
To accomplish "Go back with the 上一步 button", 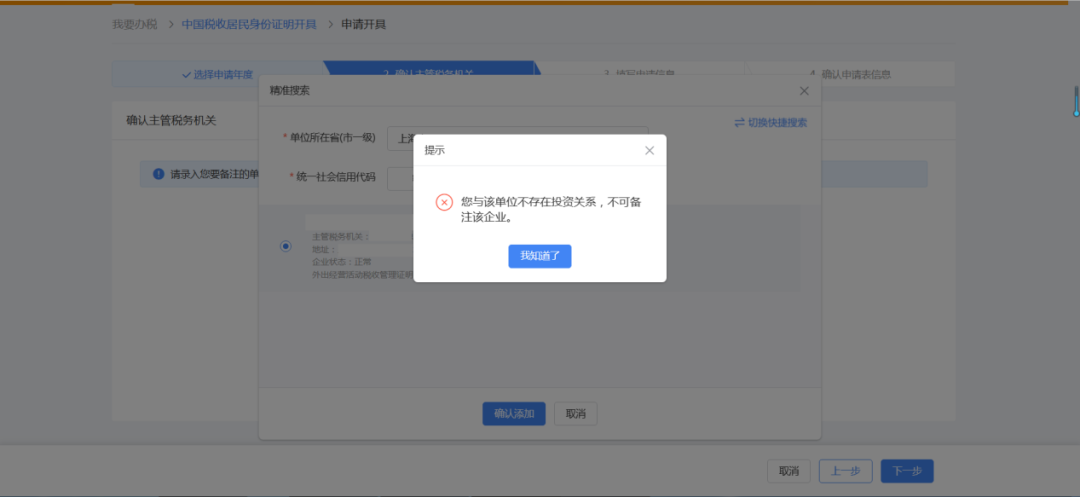I will pos(846,471).
